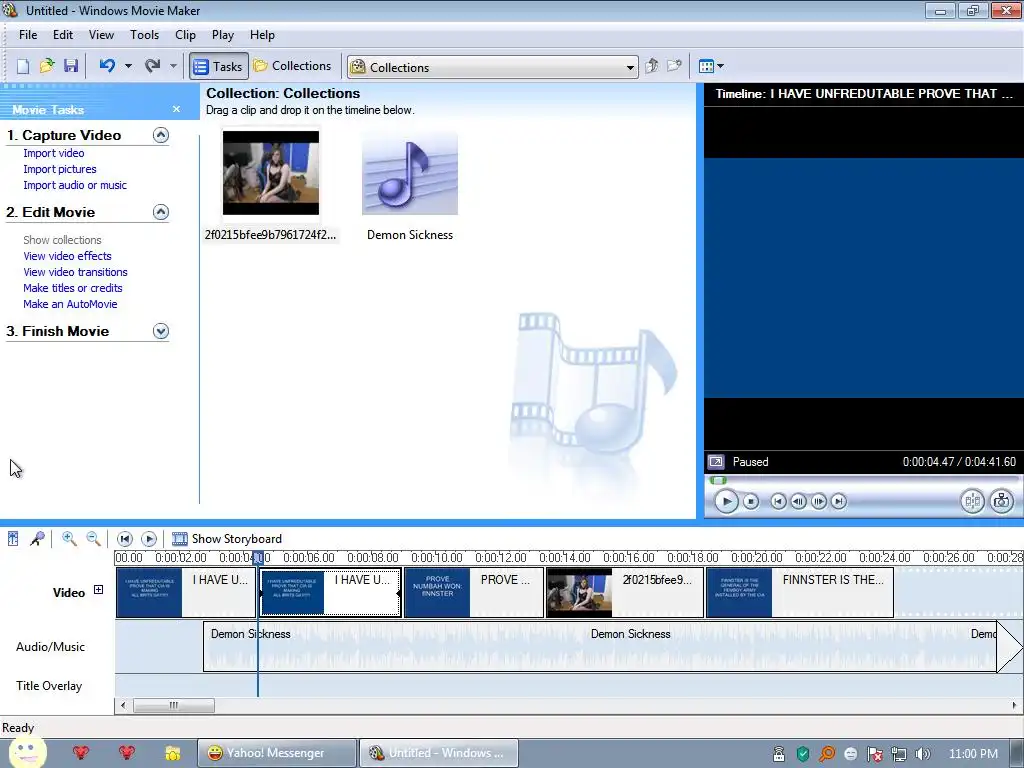Expand the Video track plus box
The height and width of the screenshot is (768, 1024).
pyautogui.click(x=99, y=590)
